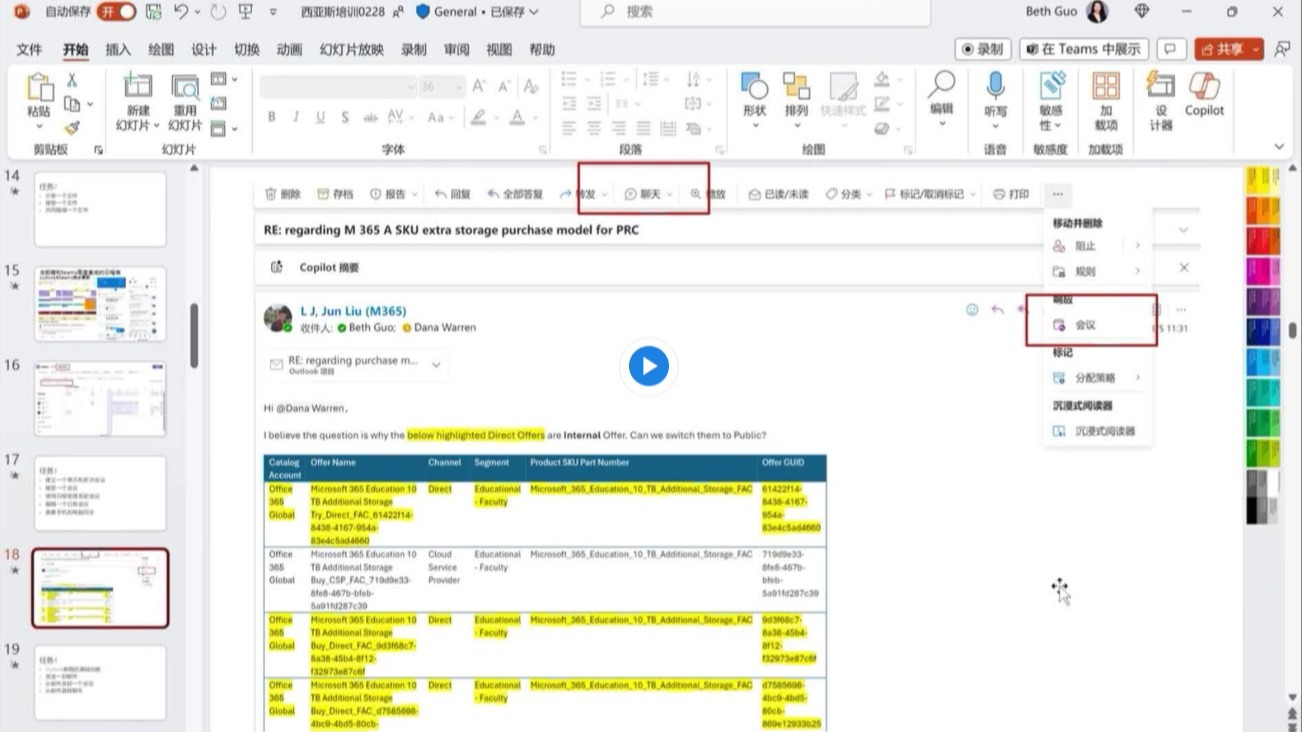Viewport: 1302px width, 732px height.
Task: Play the video on the slide
Action: click(649, 366)
